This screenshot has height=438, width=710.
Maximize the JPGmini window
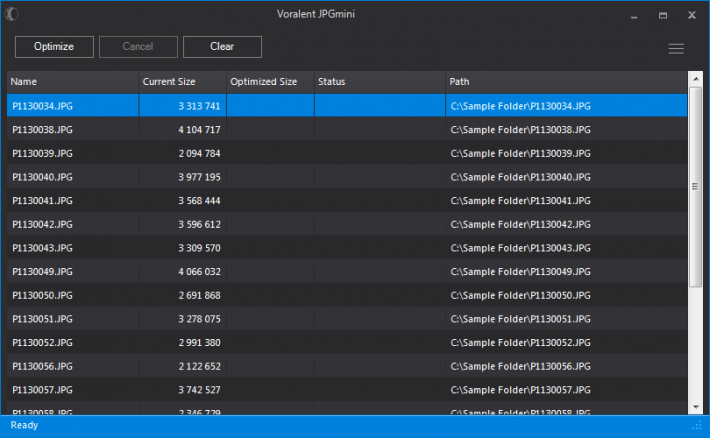[663, 15]
